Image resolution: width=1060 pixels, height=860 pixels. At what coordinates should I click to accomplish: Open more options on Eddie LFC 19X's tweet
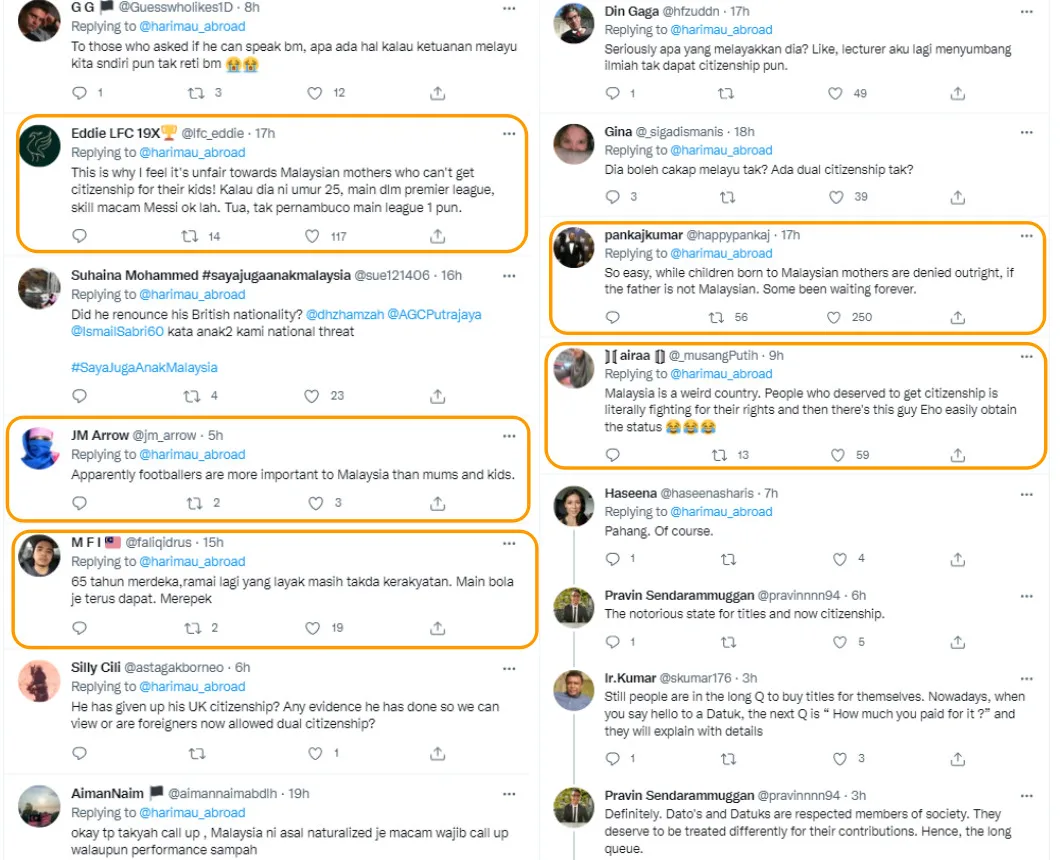509,132
